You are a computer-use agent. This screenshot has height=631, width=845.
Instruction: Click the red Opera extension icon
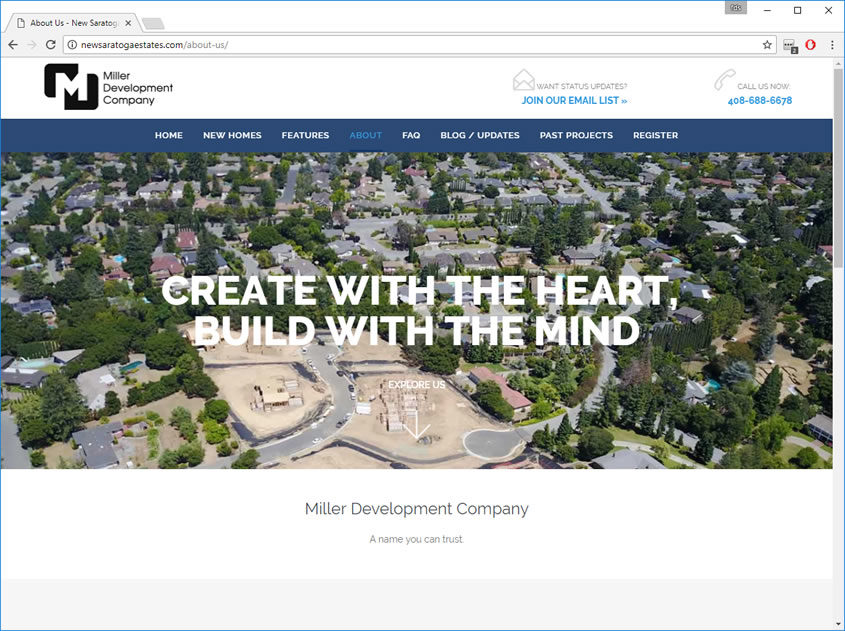point(810,45)
